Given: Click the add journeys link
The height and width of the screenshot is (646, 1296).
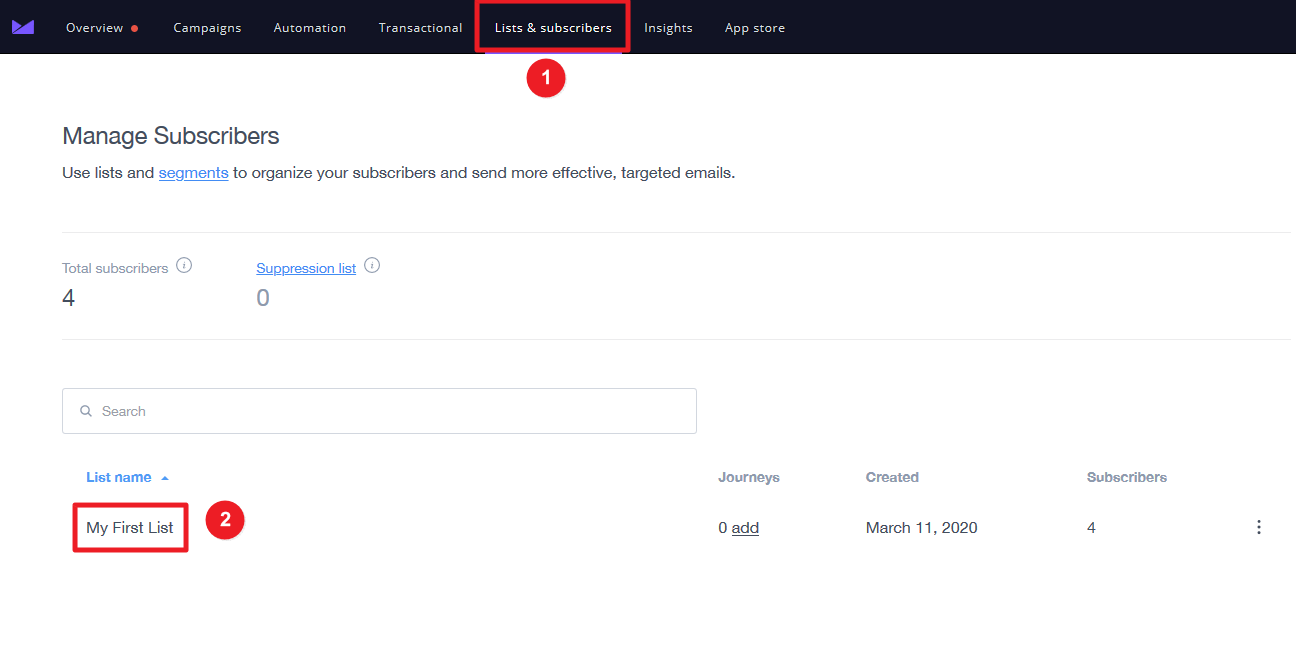Looking at the screenshot, I should tap(745, 527).
